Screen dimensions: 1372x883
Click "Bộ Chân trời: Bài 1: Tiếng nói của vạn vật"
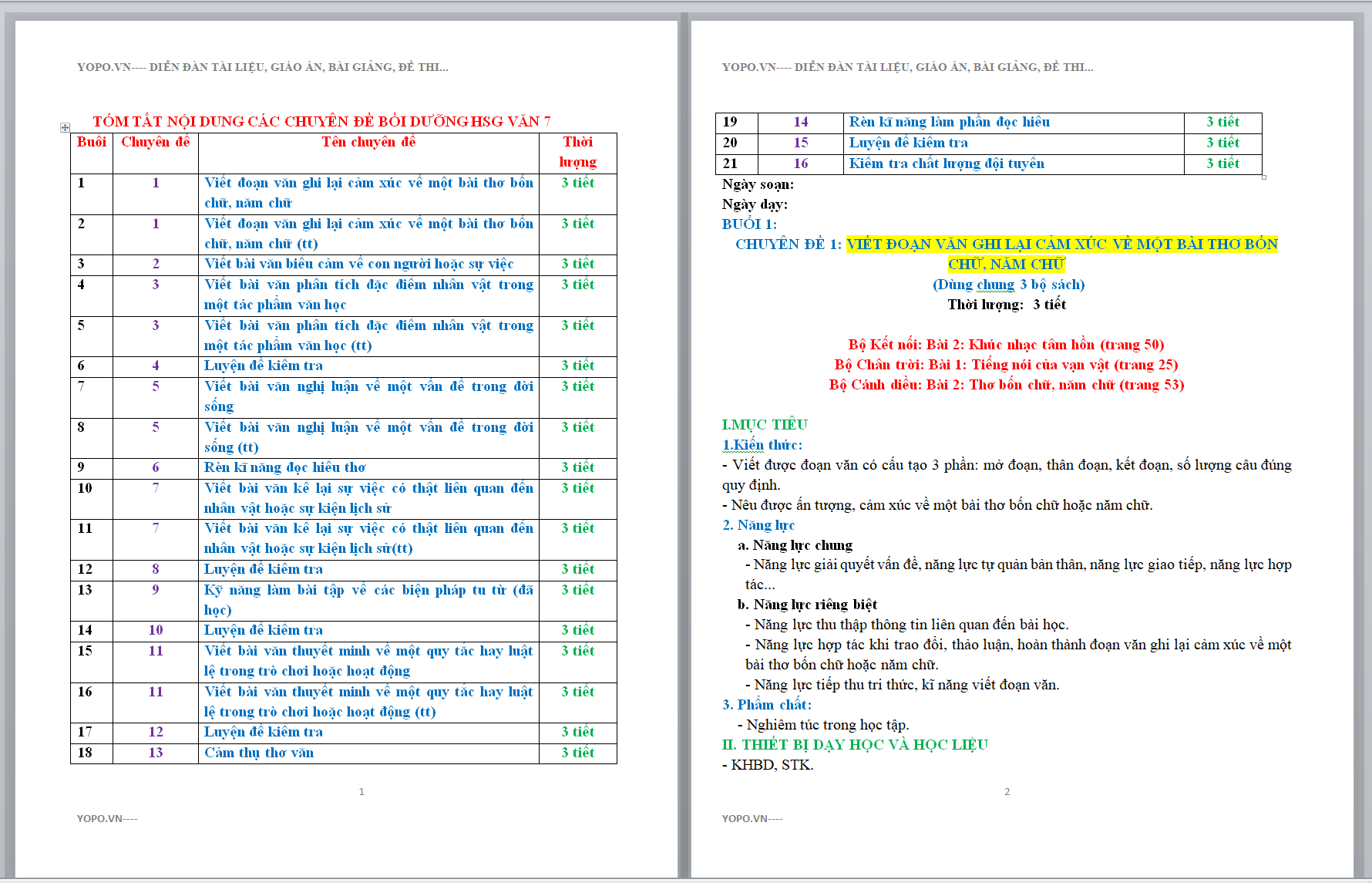click(x=1006, y=365)
